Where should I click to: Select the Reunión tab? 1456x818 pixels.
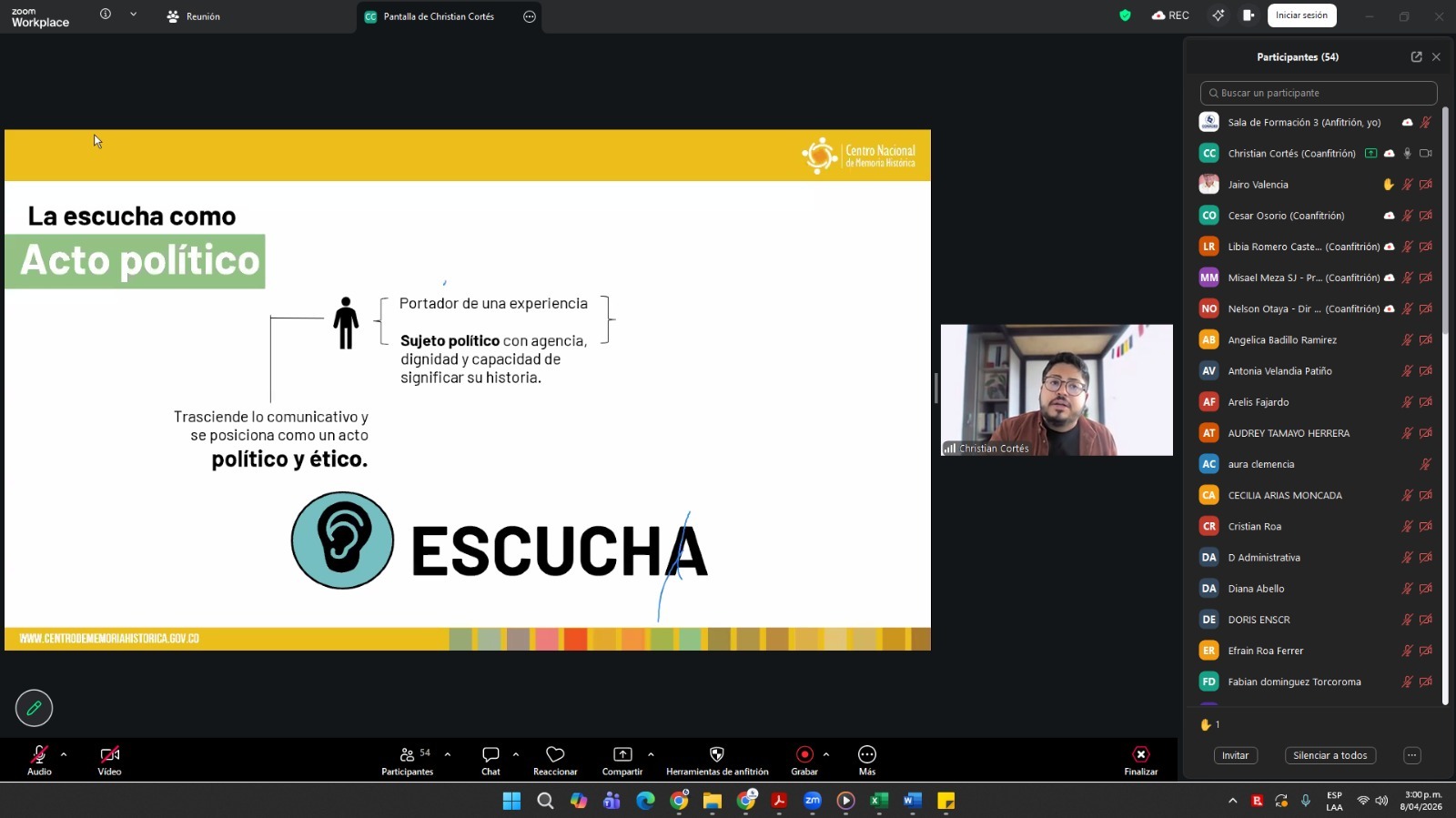(194, 16)
